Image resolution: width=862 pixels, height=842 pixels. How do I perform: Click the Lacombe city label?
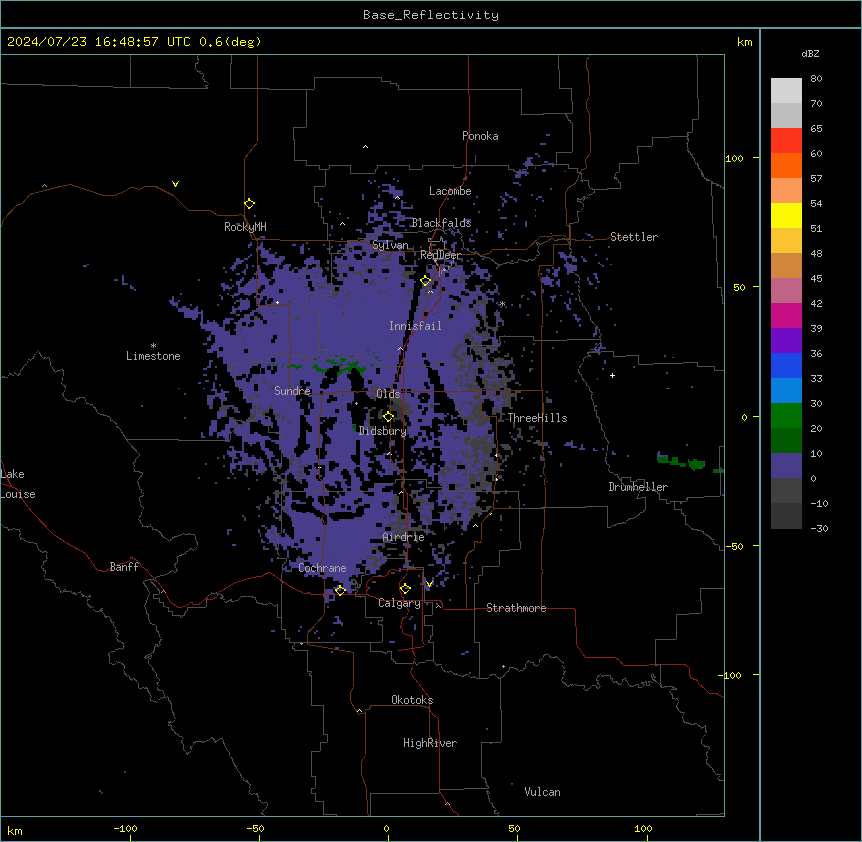[x=450, y=191]
